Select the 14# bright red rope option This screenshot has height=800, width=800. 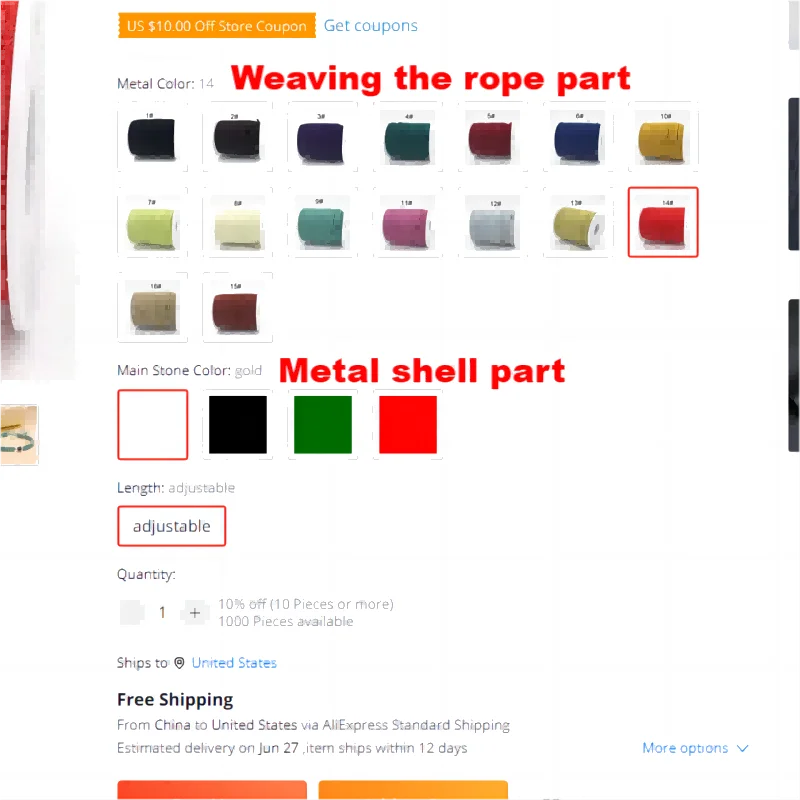663,222
